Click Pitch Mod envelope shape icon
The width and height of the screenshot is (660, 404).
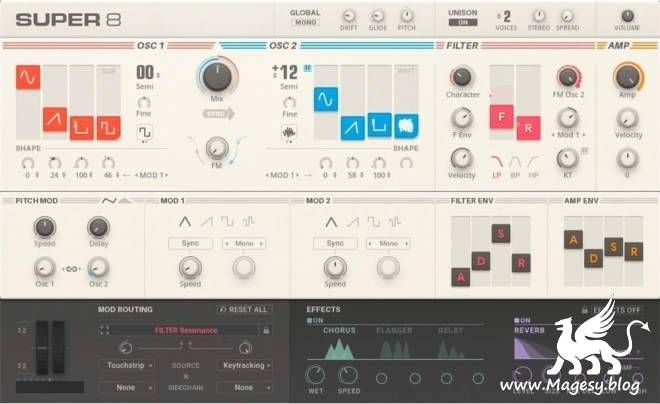pyautogui.click(x=125, y=201)
